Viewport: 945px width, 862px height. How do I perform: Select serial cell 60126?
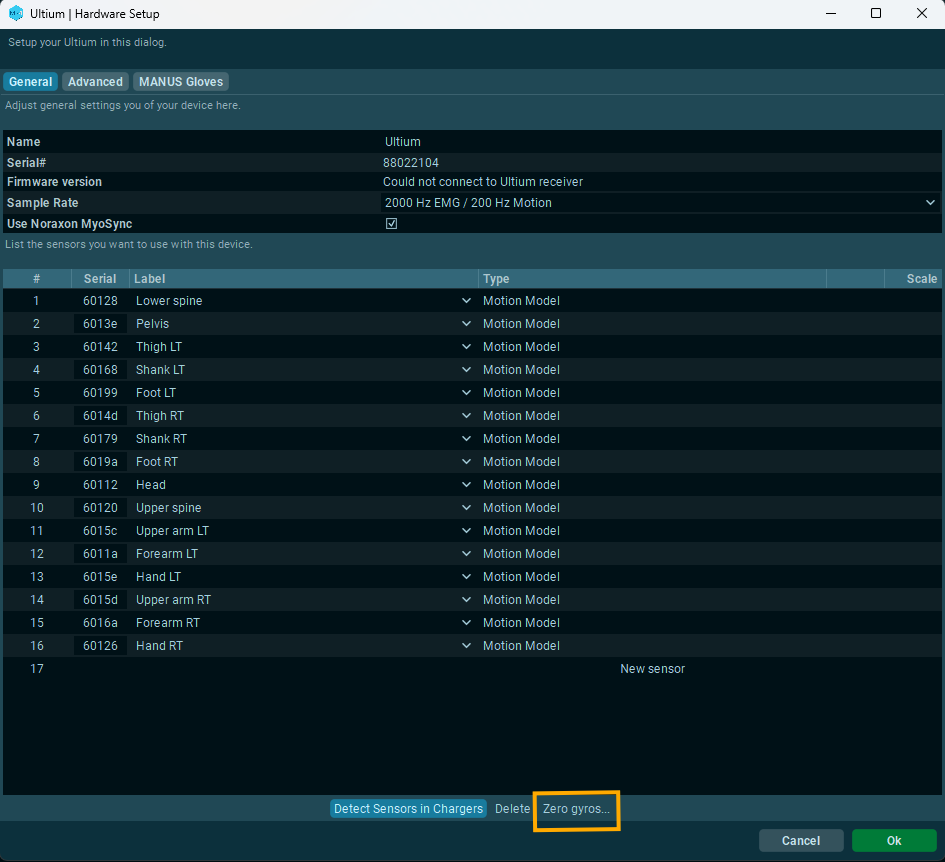(100, 646)
